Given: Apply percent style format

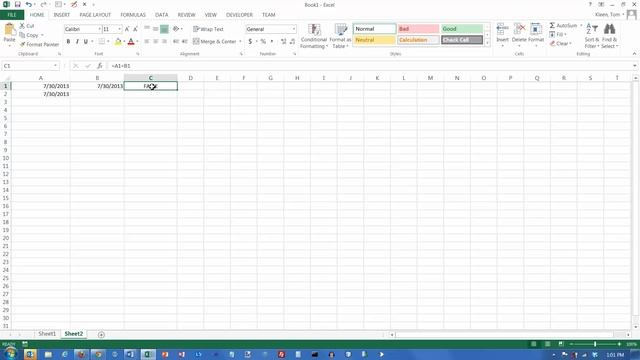Looking at the screenshot, I should point(263,41).
